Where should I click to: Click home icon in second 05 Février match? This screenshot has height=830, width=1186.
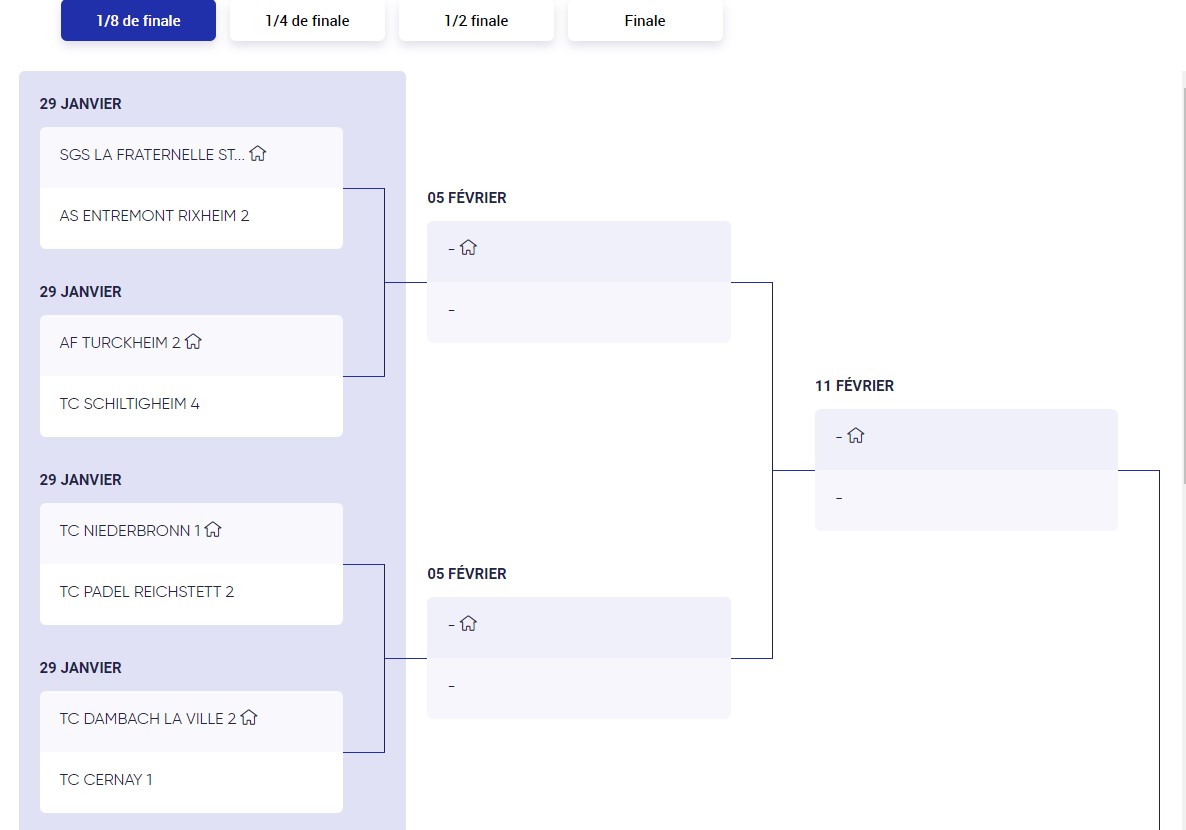tap(468, 623)
